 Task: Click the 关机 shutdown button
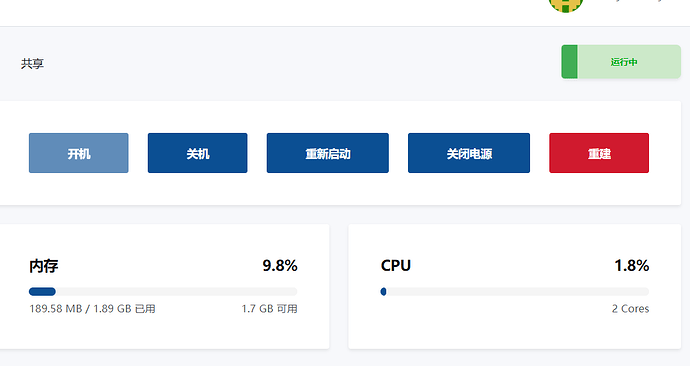coord(198,153)
